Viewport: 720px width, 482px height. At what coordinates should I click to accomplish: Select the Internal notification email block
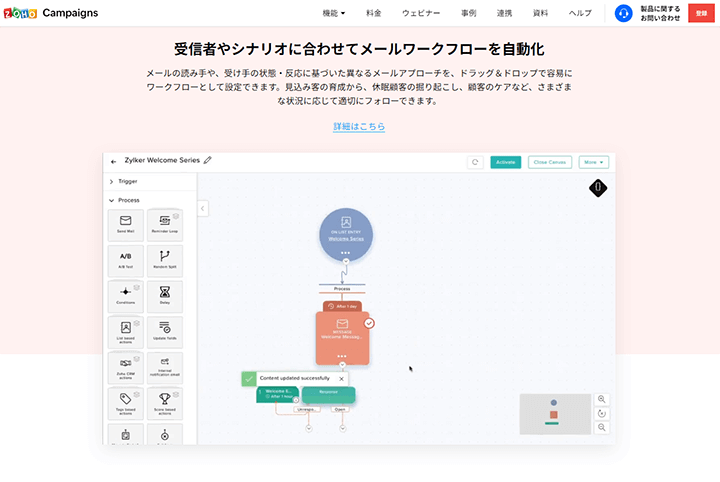point(165,368)
